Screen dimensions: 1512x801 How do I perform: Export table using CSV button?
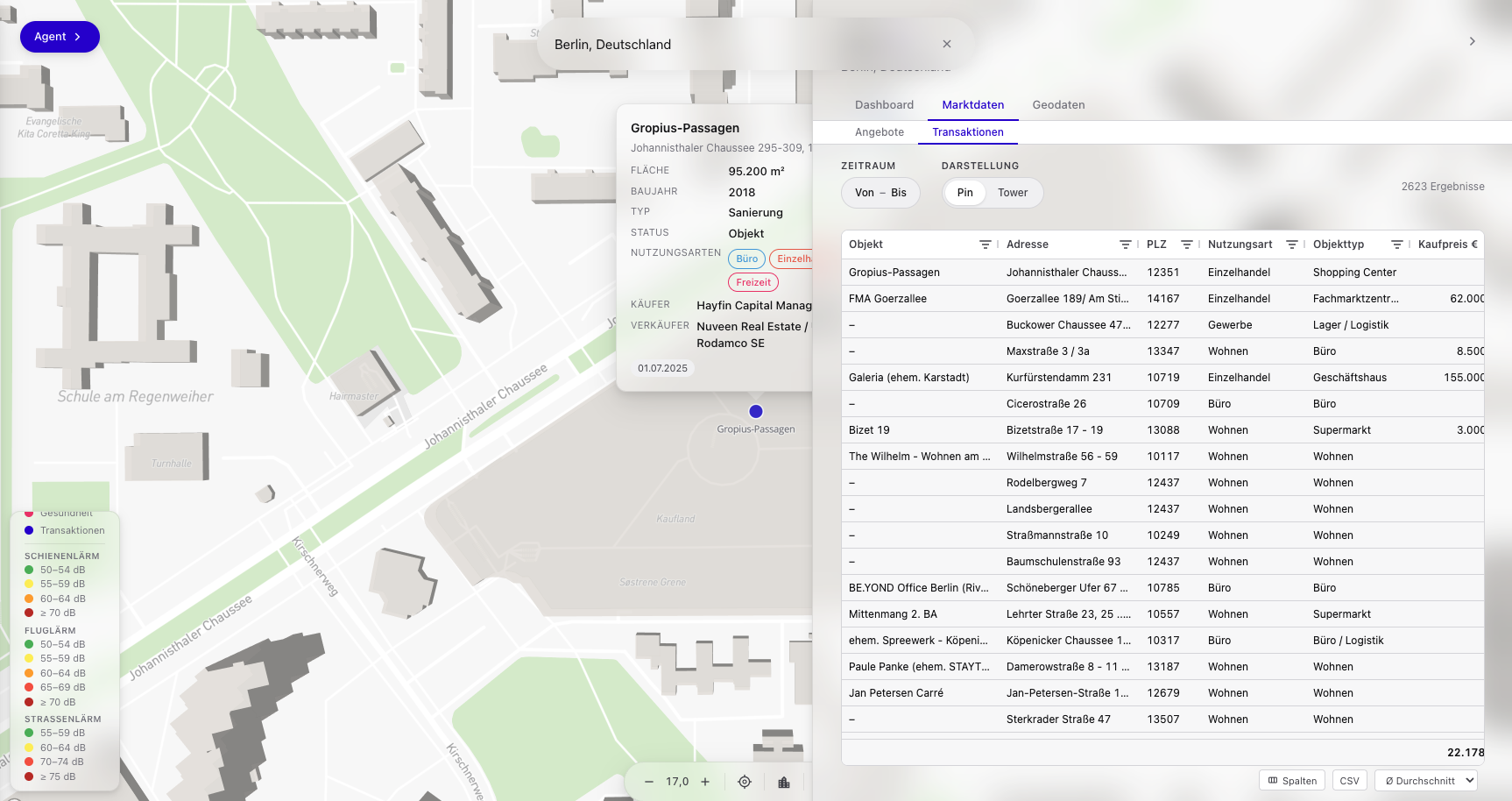coord(1349,781)
